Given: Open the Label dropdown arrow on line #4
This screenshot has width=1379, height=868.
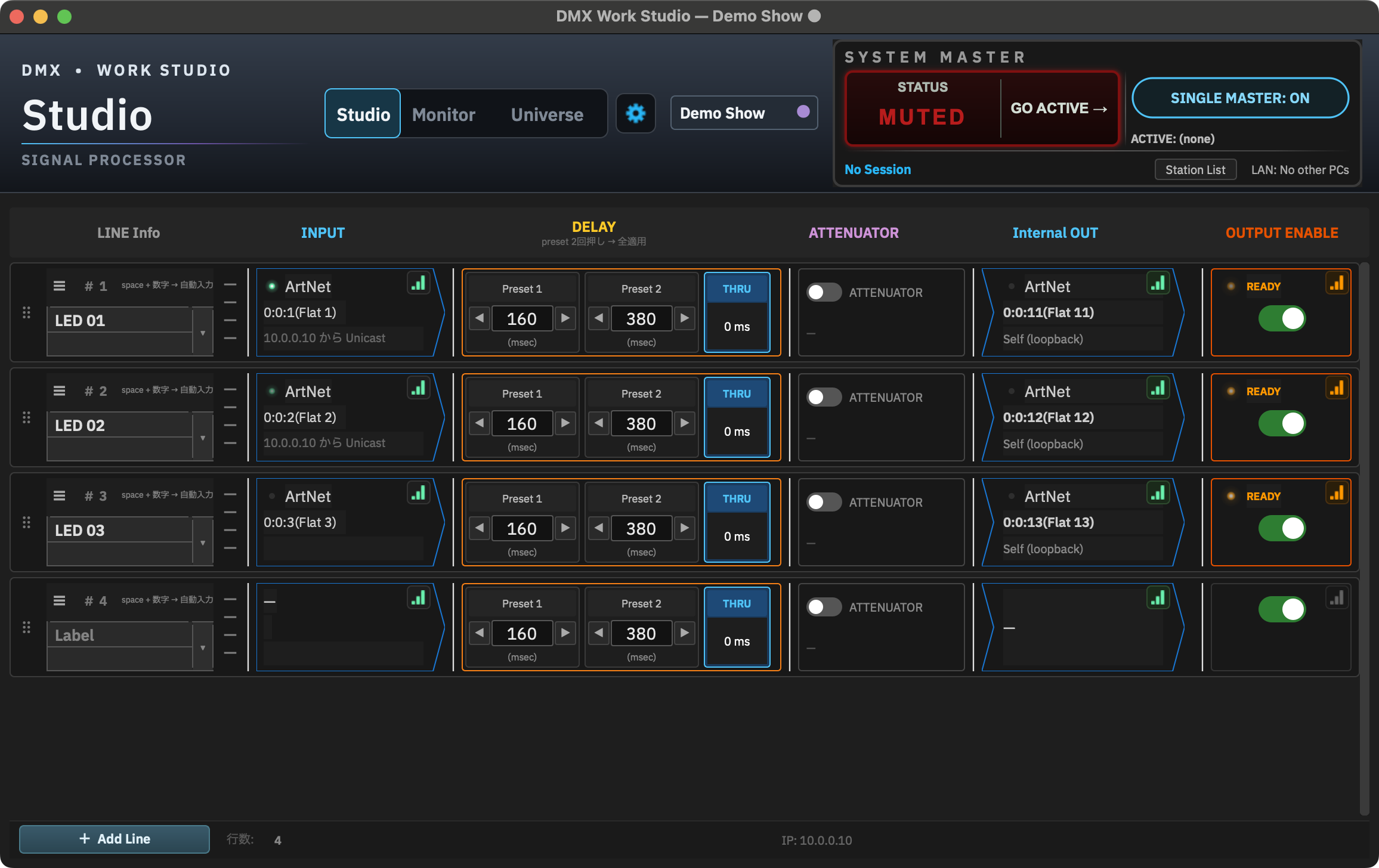Looking at the screenshot, I should point(203,647).
